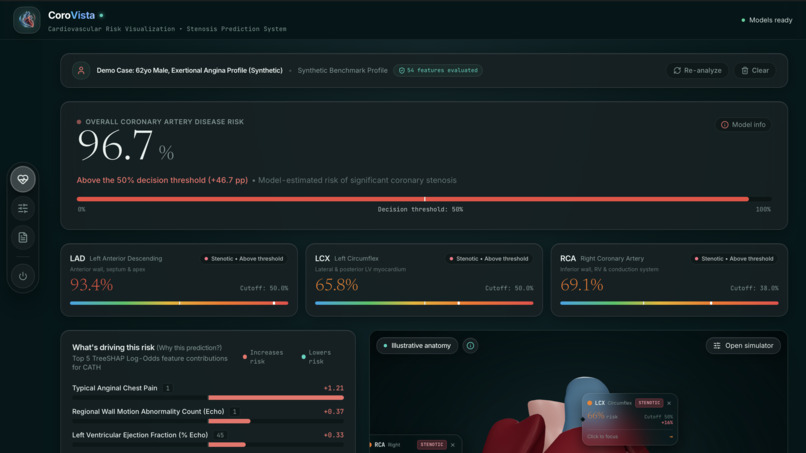Click the Increases risk legend entry
Viewport: 806px width, 453px height.
coord(263,357)
